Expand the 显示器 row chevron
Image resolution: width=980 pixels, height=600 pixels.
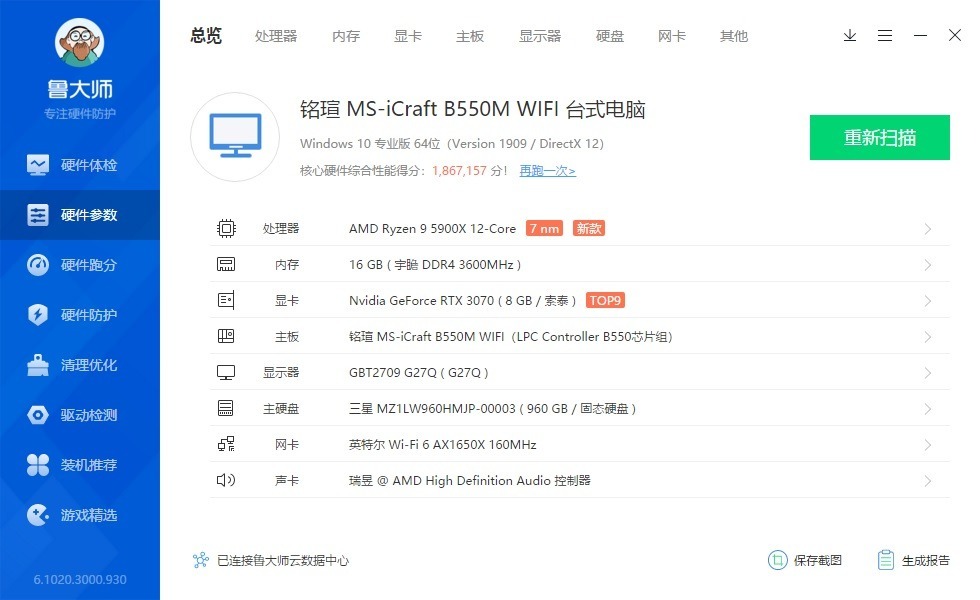tap(928, 372)
